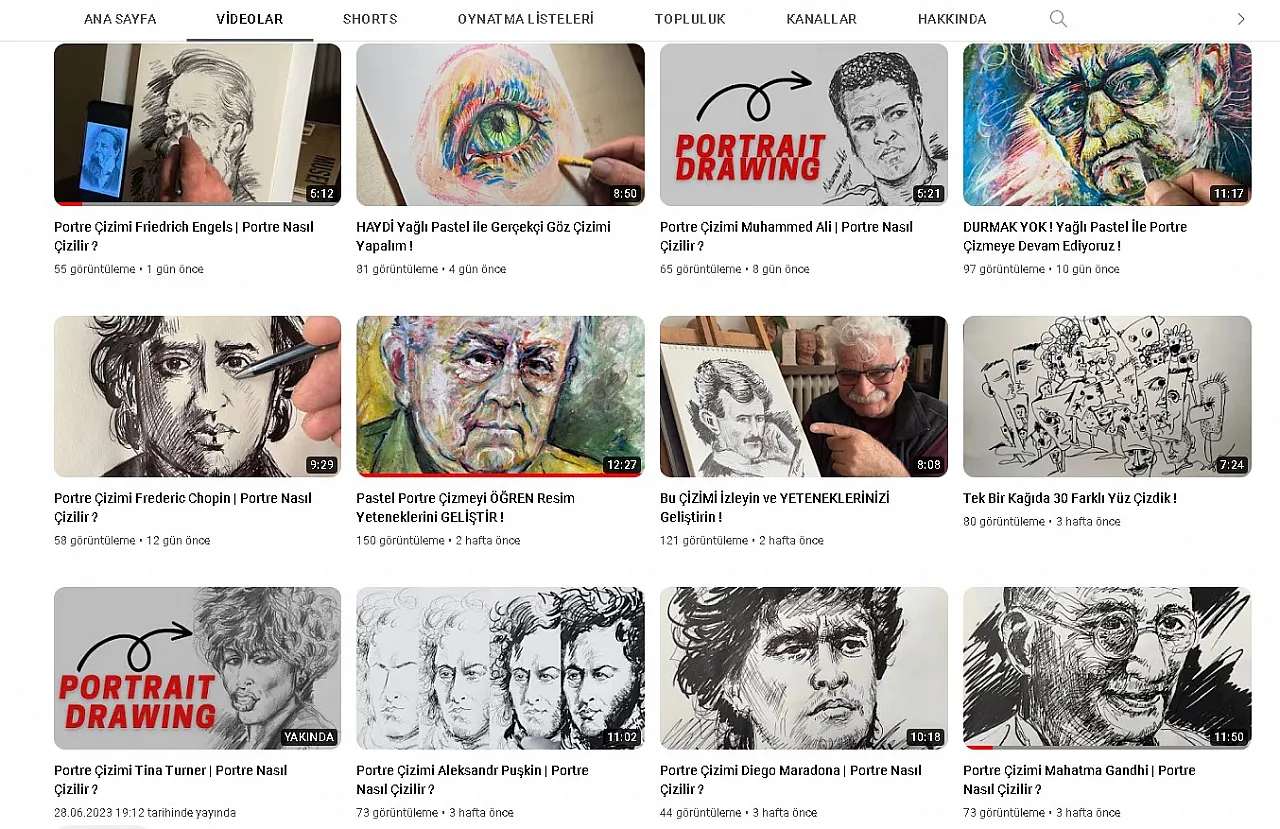Open title 'Bu ÇİZİMİ İzleyin ve YETENEKLERİNİZİ Geliştirin'

point(774,507)
